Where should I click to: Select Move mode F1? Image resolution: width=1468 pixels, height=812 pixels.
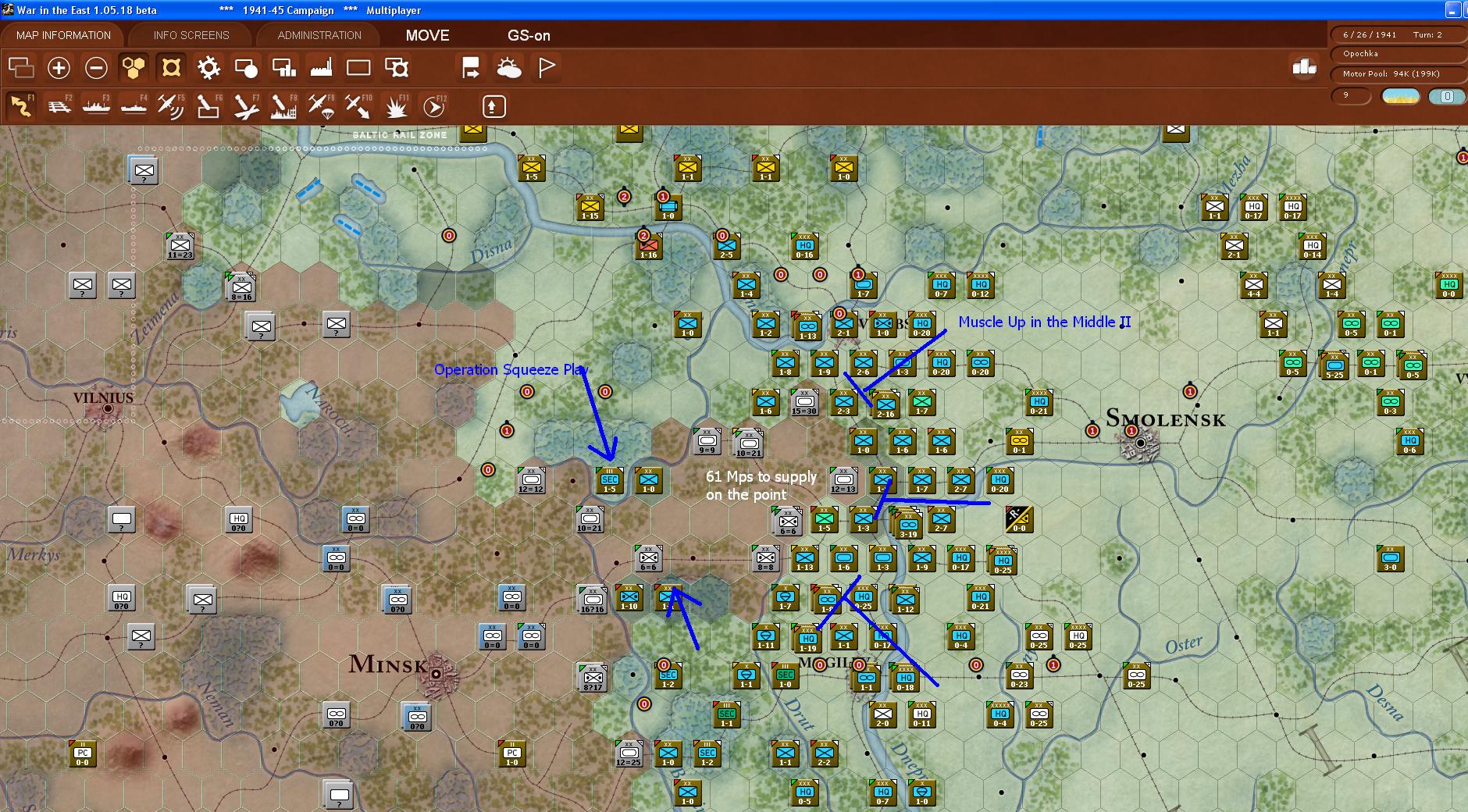pos(21,105)
